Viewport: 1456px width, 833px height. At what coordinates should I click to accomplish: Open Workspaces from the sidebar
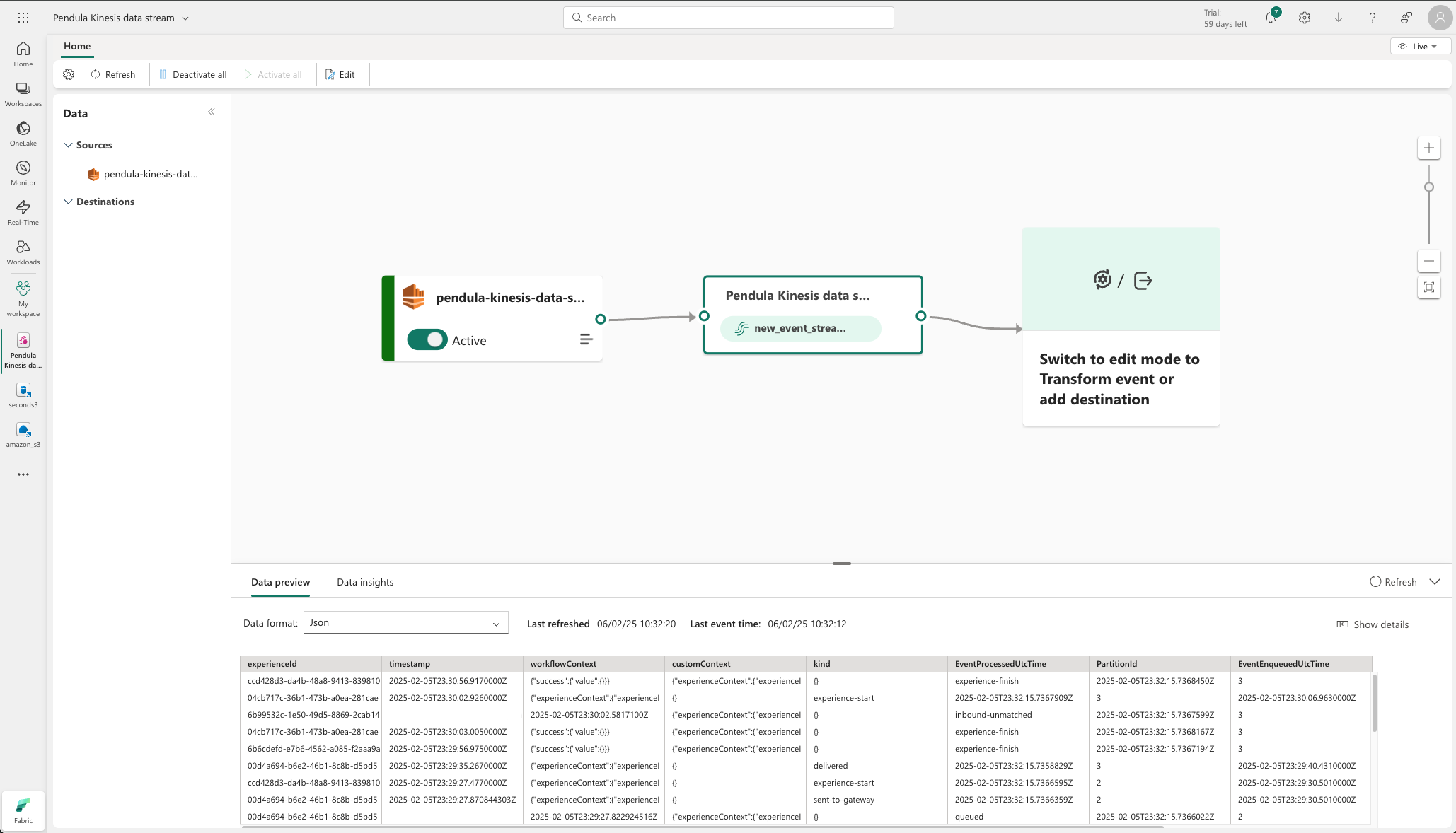tap(23, 94)
